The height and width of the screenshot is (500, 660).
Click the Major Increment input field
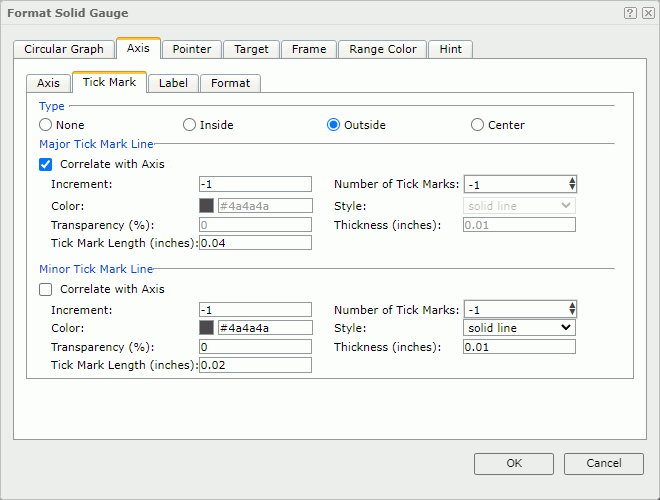coord(255,184)
